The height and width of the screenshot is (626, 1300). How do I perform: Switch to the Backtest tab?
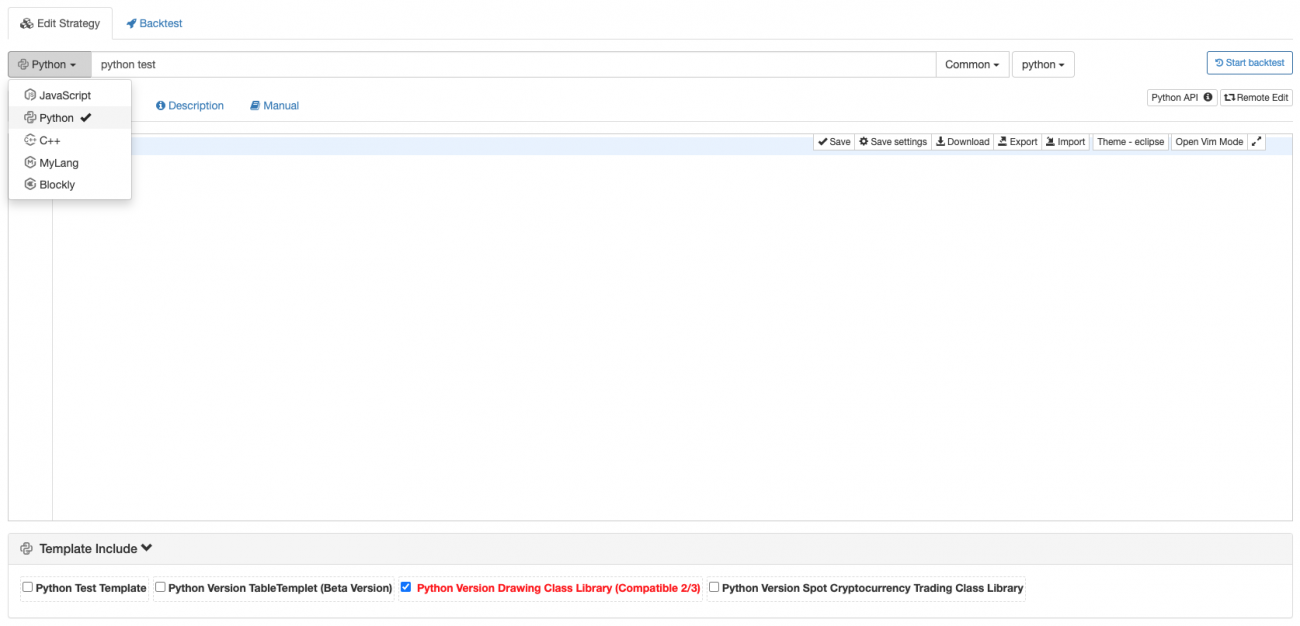coord(154,23)
